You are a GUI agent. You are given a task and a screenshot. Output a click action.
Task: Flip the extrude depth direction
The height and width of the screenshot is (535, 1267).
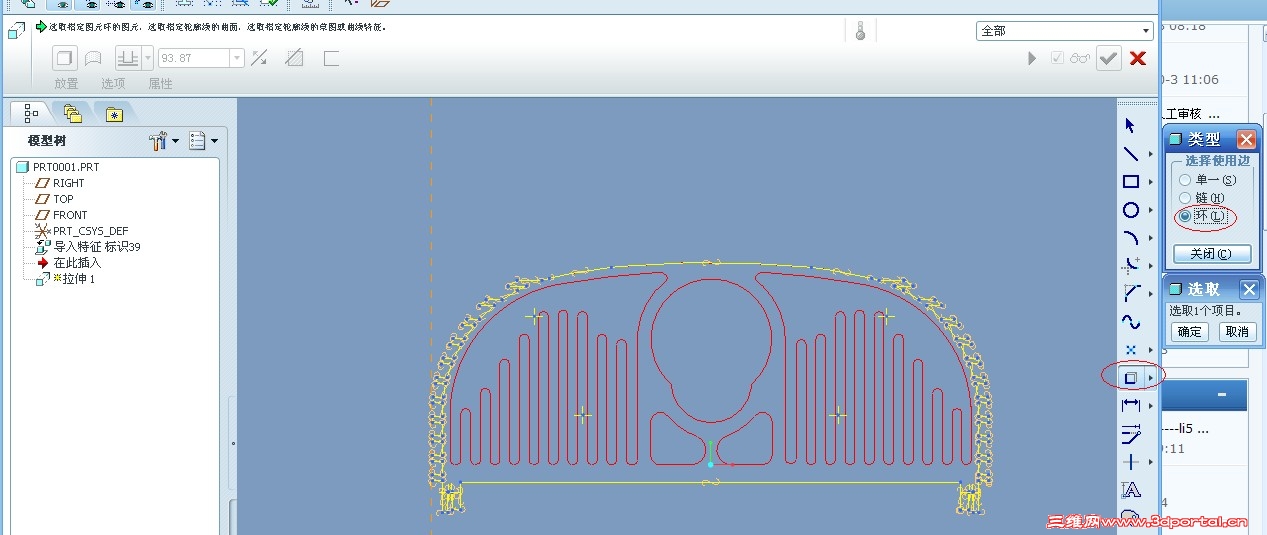(x=259, y=58)
